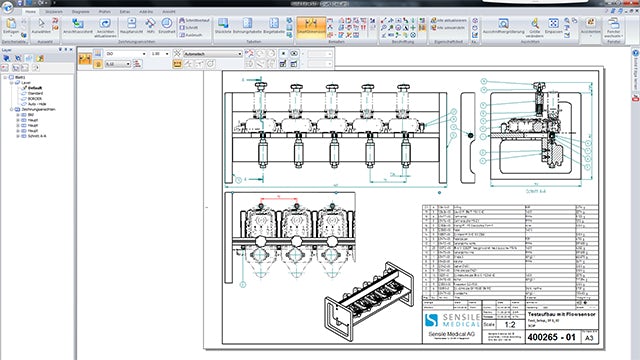Click the Hauptansicht principal view icon
The image size is (640, 360).
point(131,26)
